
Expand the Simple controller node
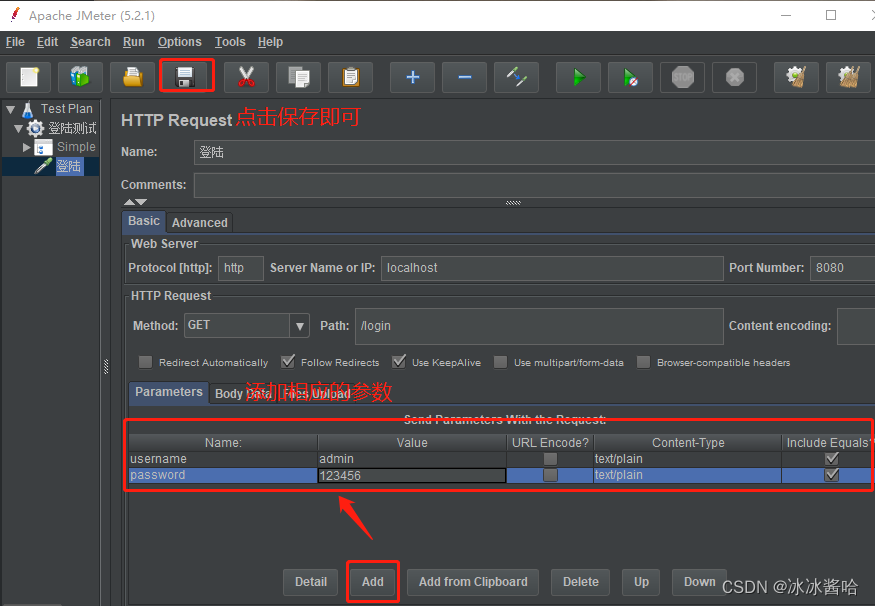26,147
